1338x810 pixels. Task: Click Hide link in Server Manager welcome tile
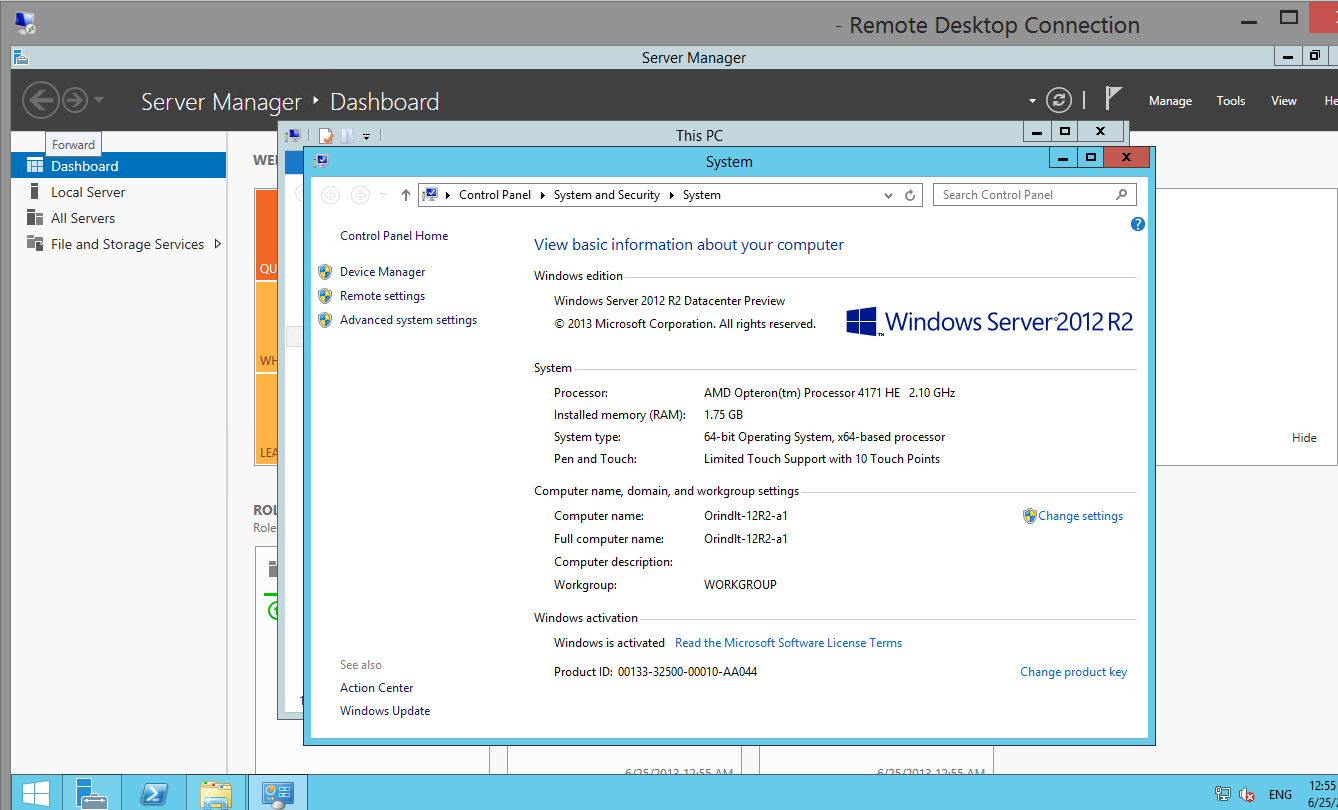(x=1304, y=438)
